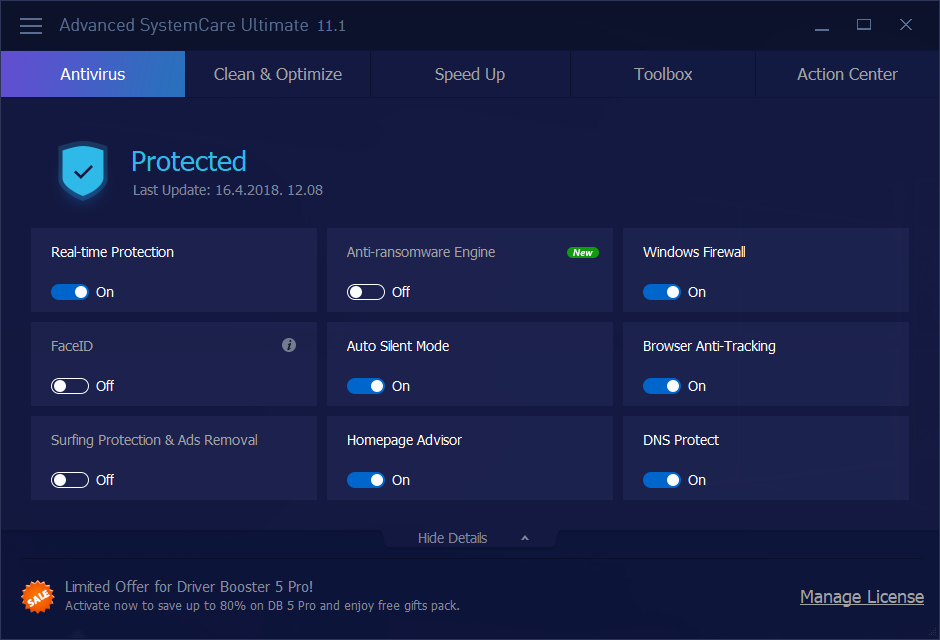Switch off DNS Protect toggle
The image size is (940, 640).
coord(662,480)
